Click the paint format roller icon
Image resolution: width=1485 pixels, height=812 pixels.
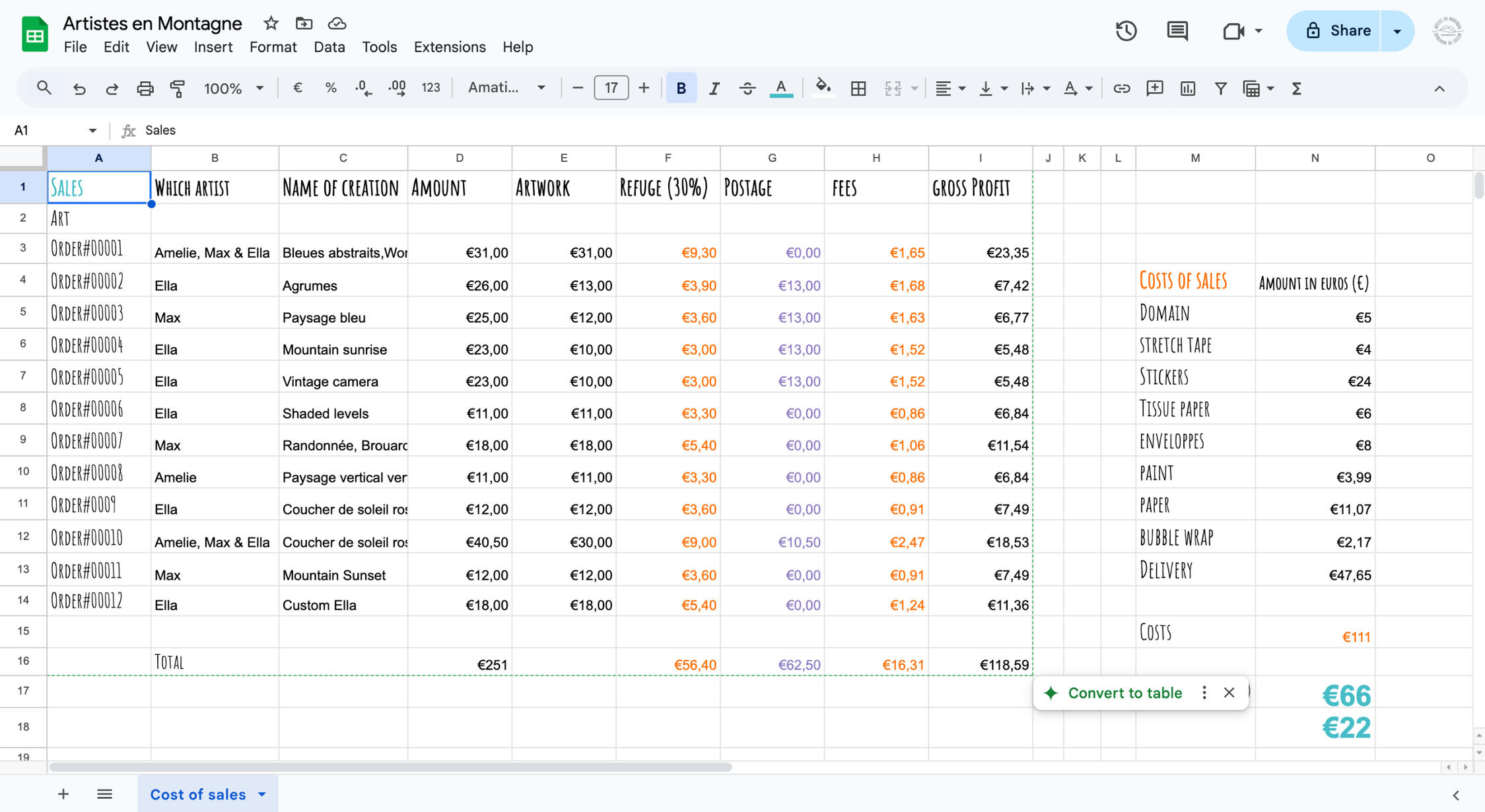(177, 88)
